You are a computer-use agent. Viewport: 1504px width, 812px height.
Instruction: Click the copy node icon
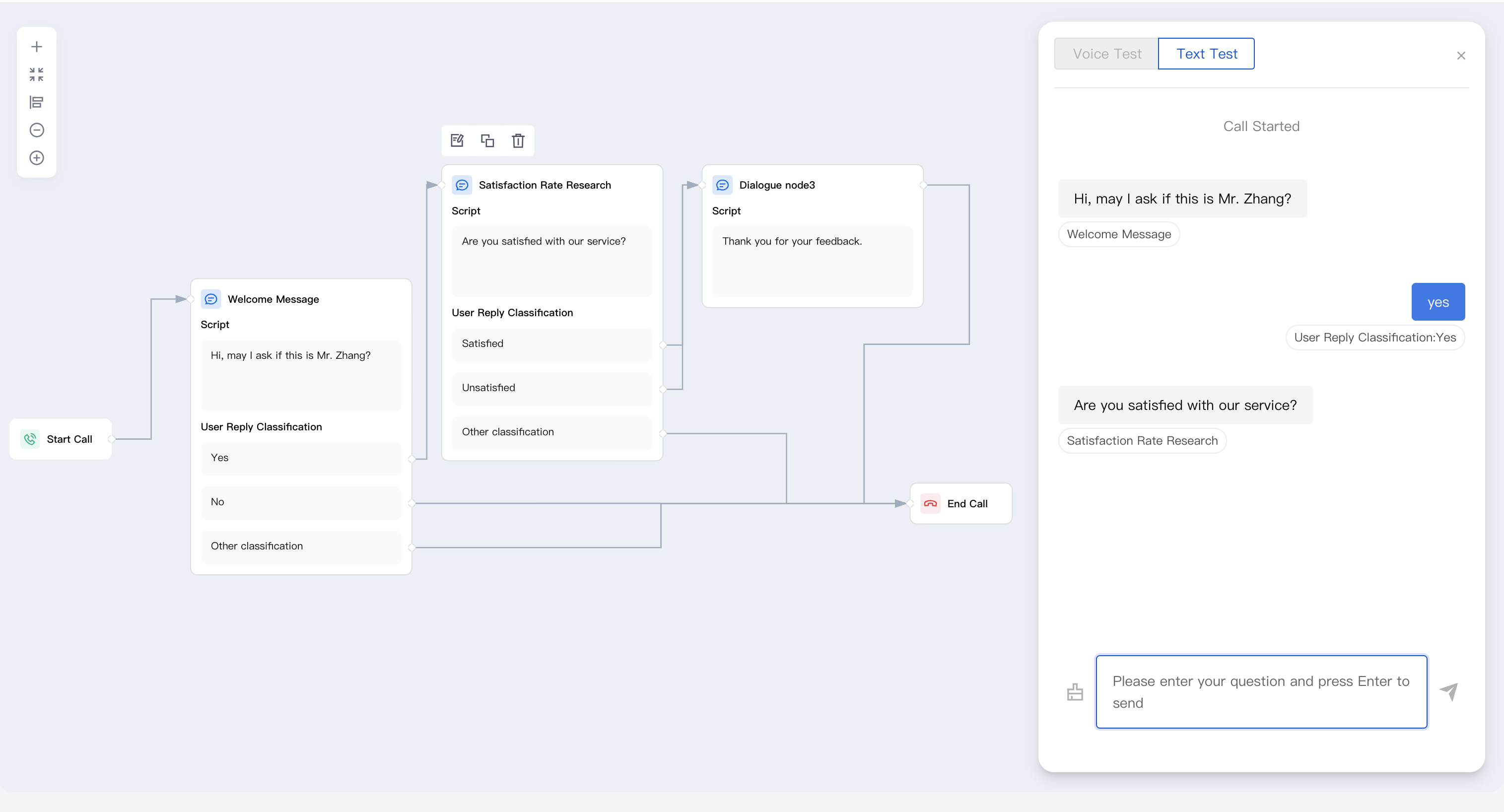click(x=487, y=140)
